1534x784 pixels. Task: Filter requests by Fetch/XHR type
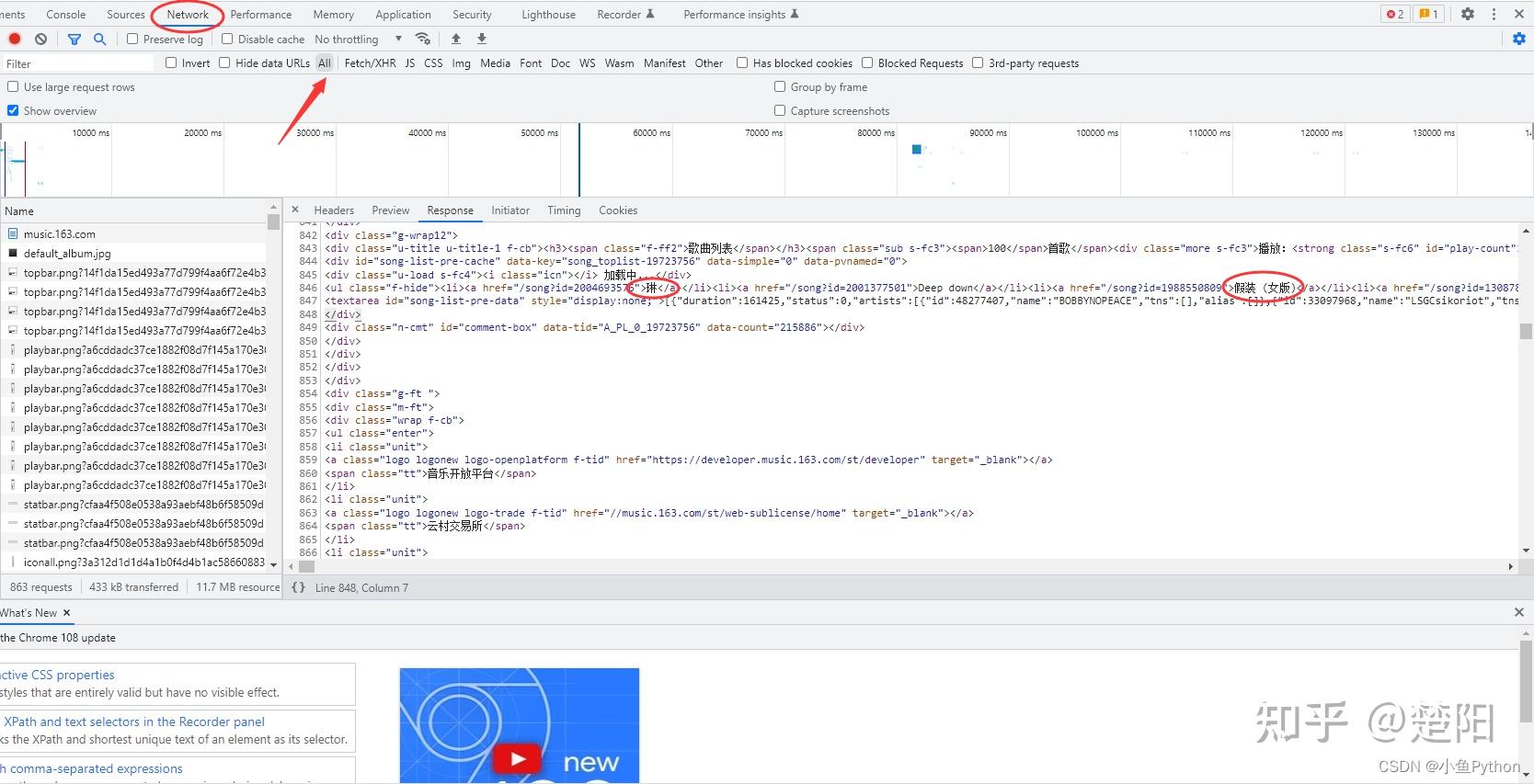coord(370,62)
